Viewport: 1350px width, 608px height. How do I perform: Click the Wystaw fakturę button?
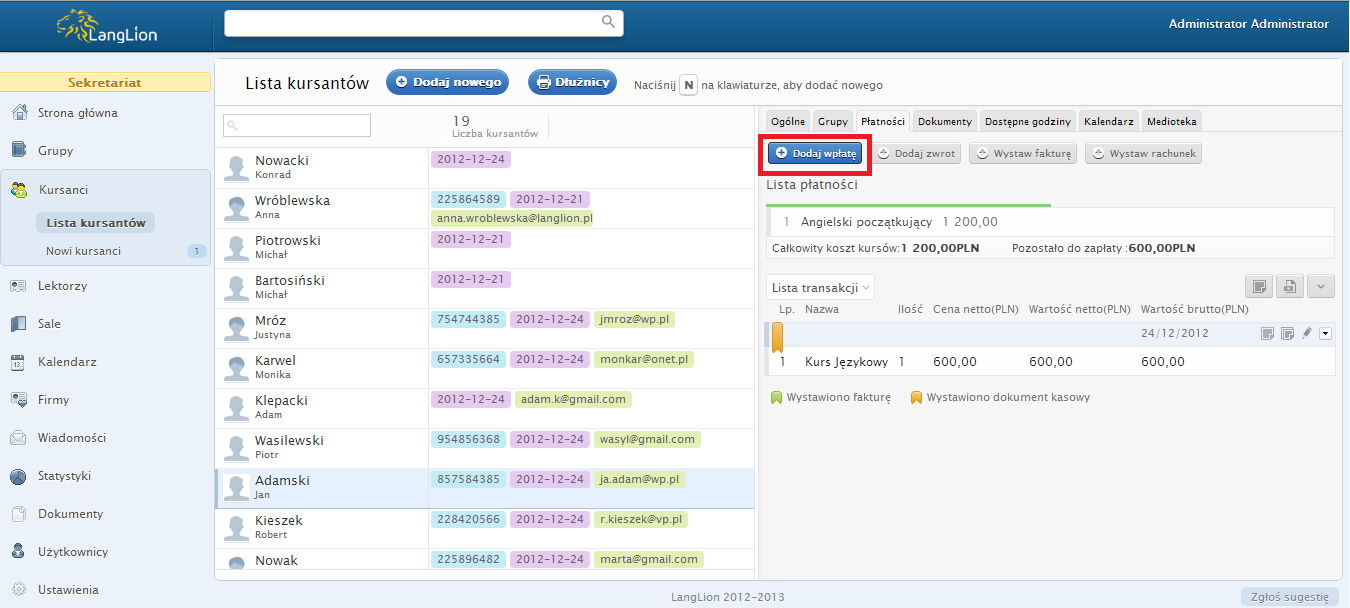click(1022, 154)
